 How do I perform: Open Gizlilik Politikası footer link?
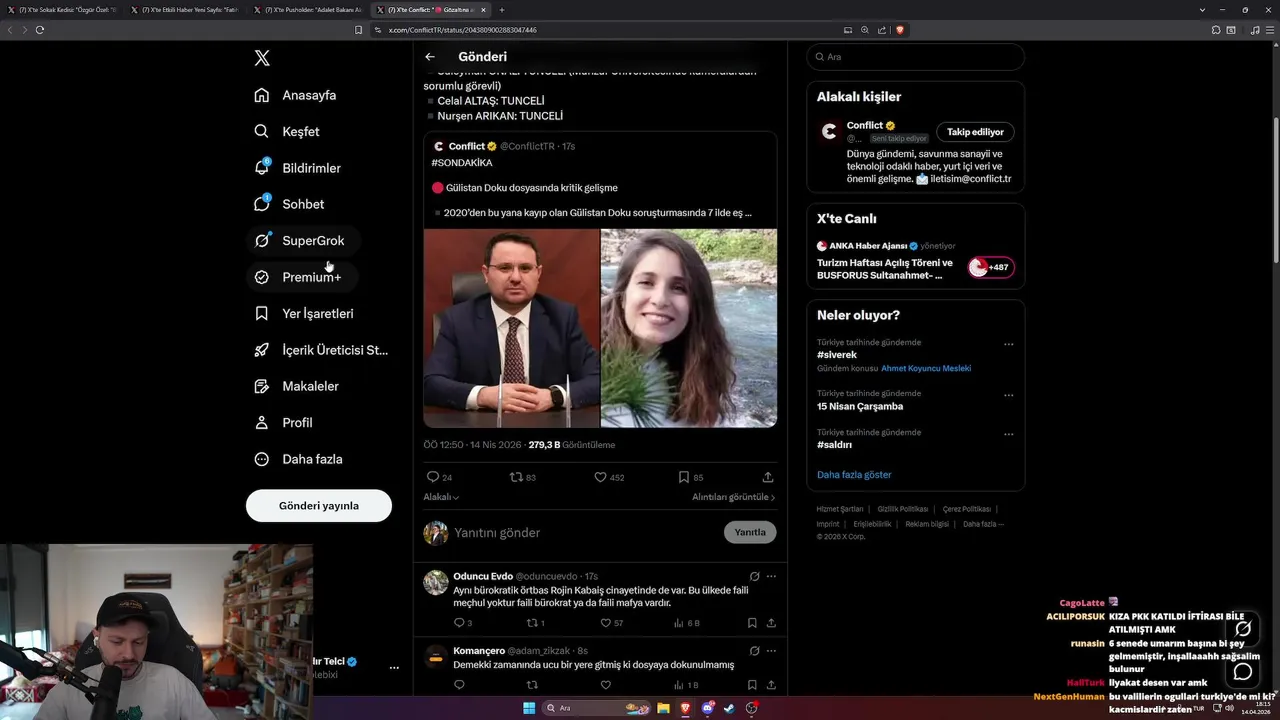[x=903, y=509]
